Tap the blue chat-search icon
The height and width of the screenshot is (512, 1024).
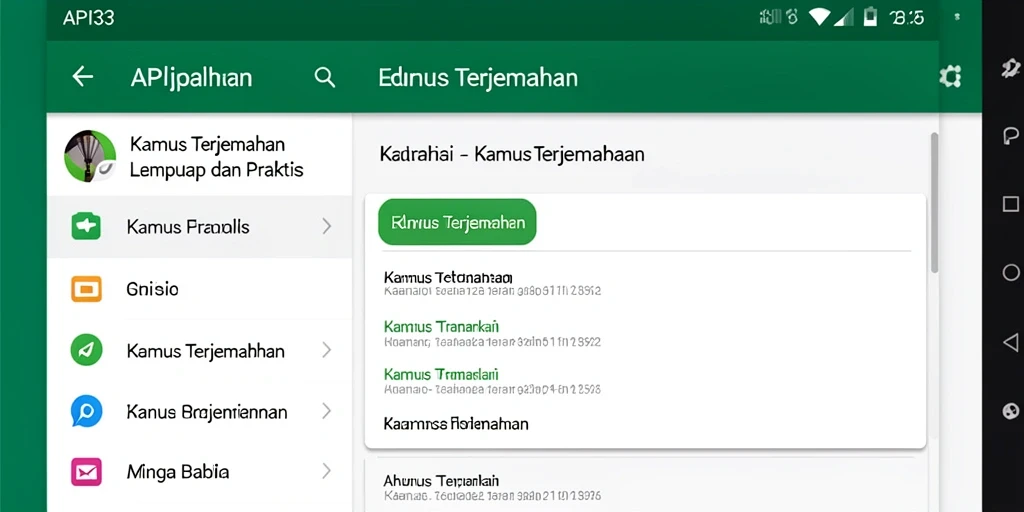pos(86,411)
